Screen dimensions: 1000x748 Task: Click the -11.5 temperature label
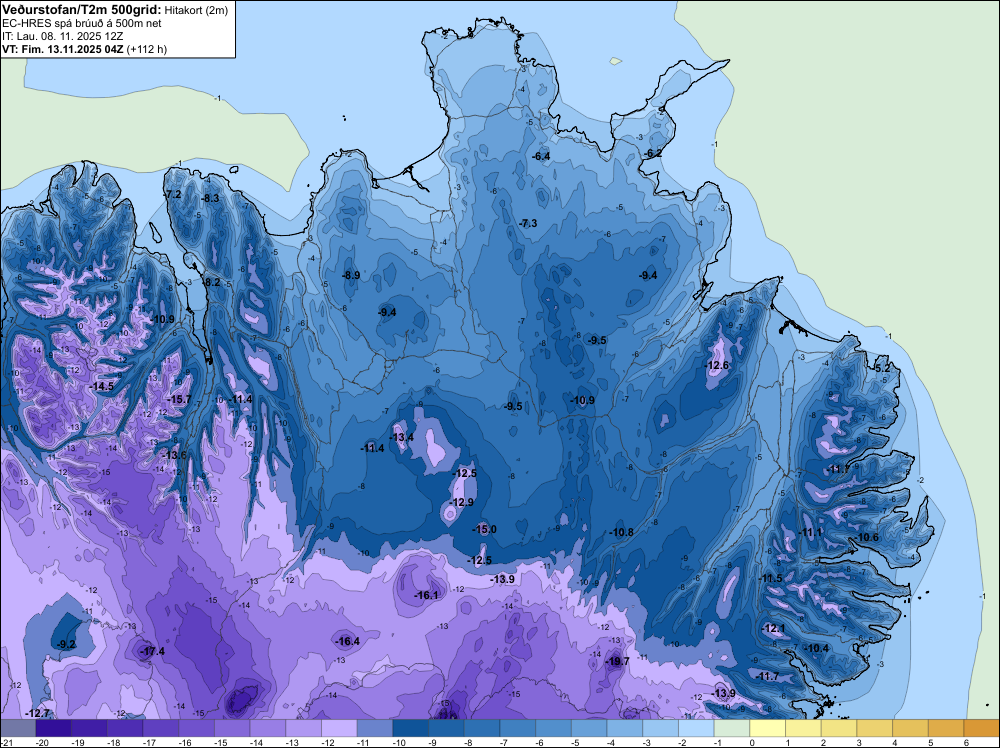tap(770, 578)
